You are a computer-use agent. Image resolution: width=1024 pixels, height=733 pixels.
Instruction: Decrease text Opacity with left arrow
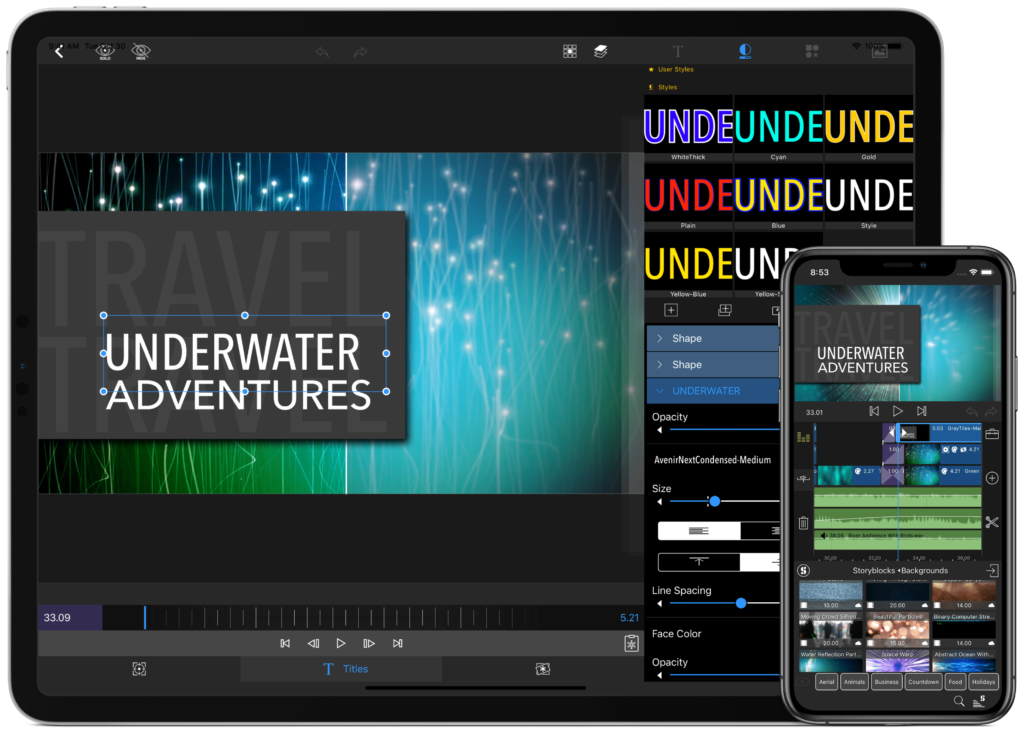tap(660, 430)
